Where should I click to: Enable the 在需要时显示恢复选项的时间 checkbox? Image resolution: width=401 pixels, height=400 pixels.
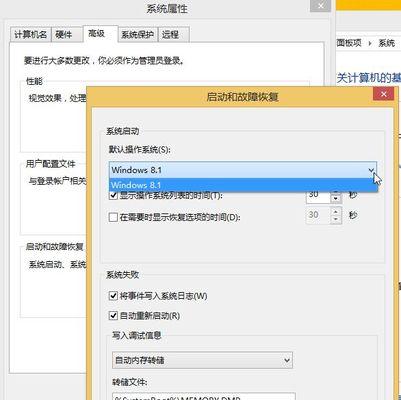click(x=113, y=217)
